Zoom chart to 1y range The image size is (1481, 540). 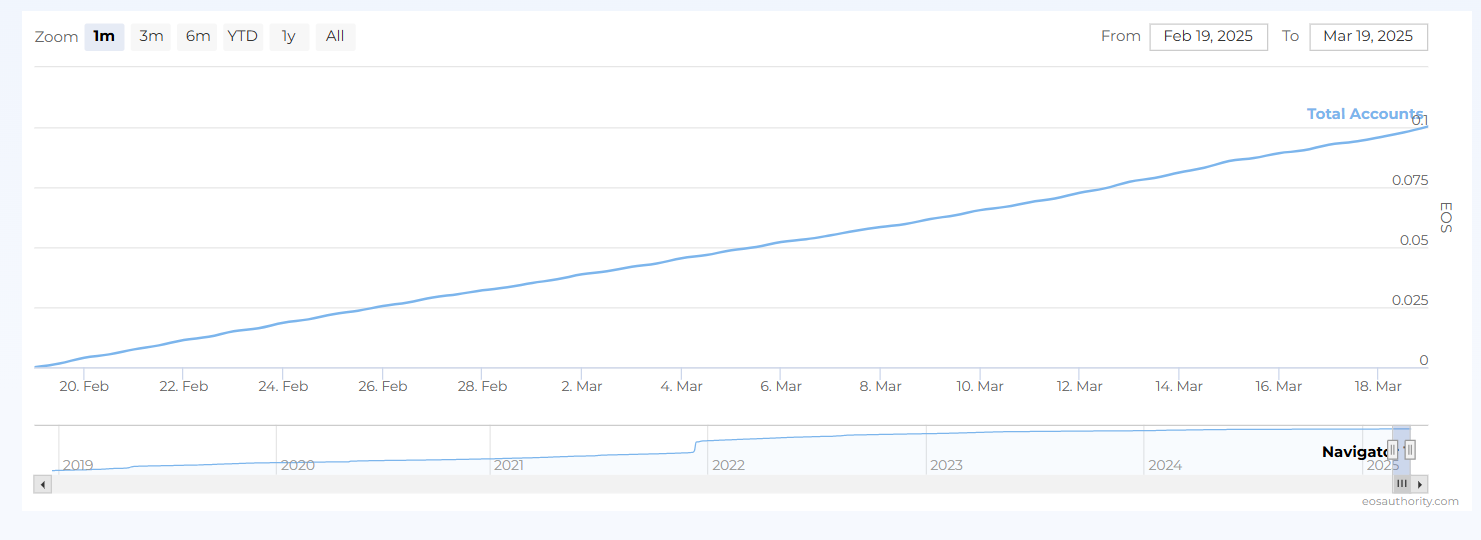click(x=288, y=37)
